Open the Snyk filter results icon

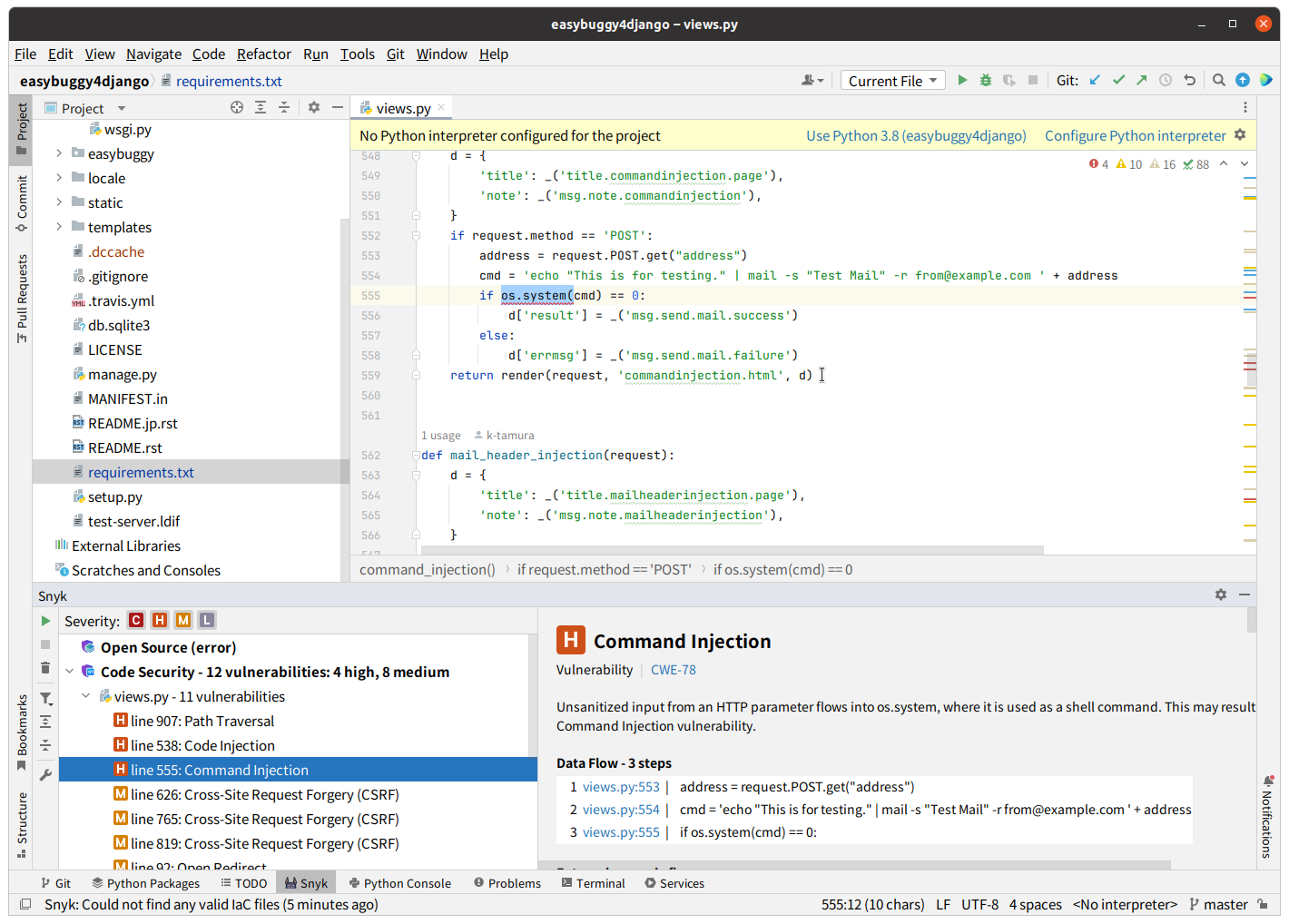[44, 698]
